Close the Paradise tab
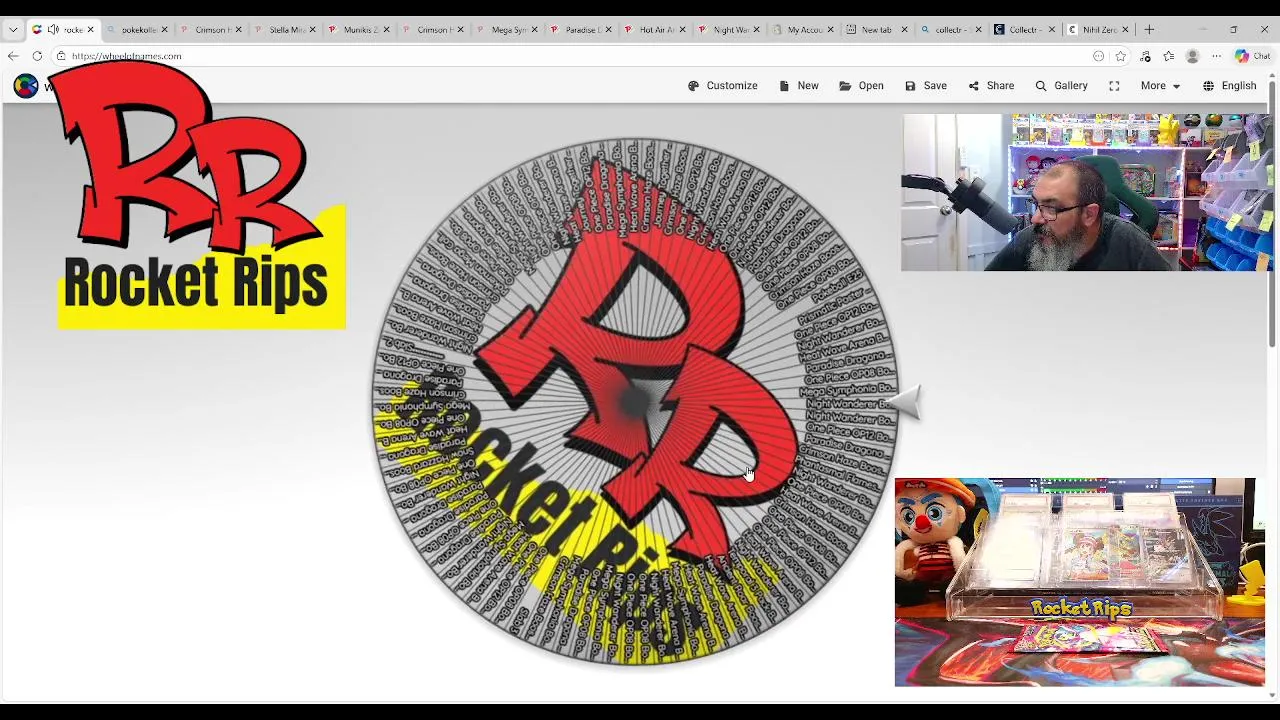 (608, 30)
